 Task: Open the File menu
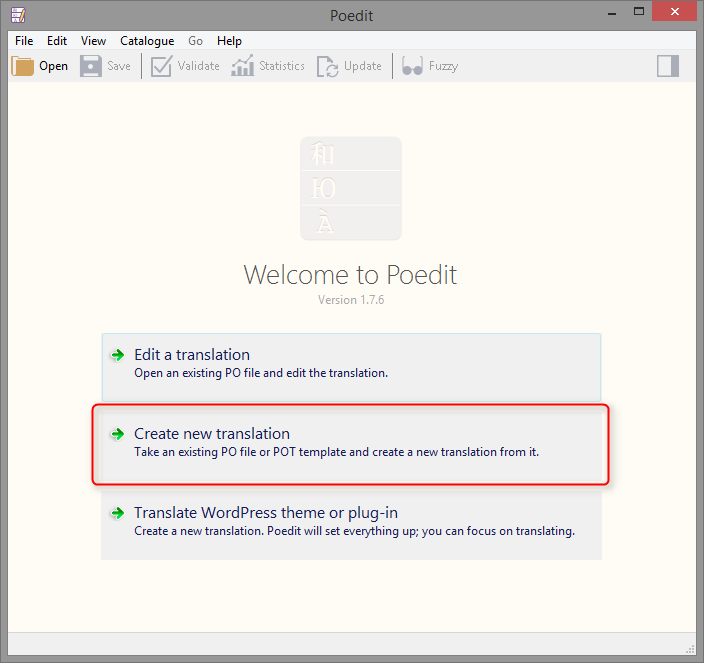(24, 41)
